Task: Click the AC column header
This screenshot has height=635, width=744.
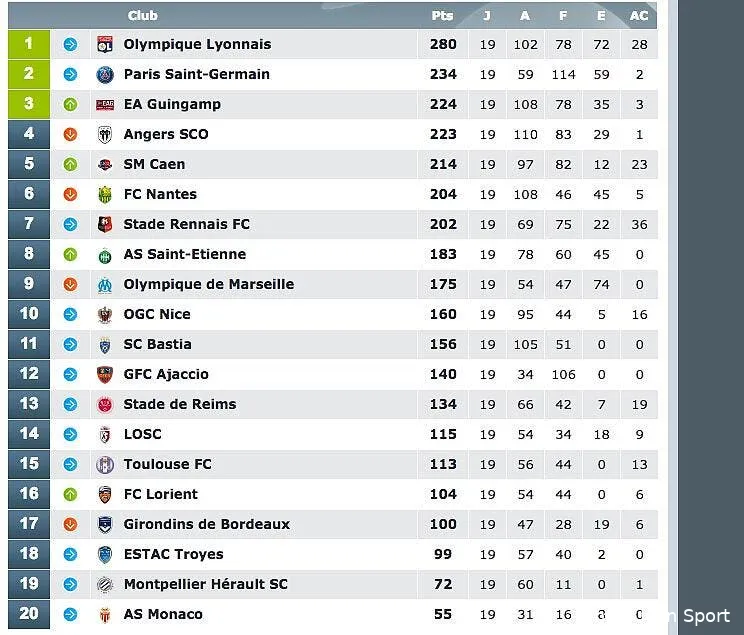Action: pos(639,15)
